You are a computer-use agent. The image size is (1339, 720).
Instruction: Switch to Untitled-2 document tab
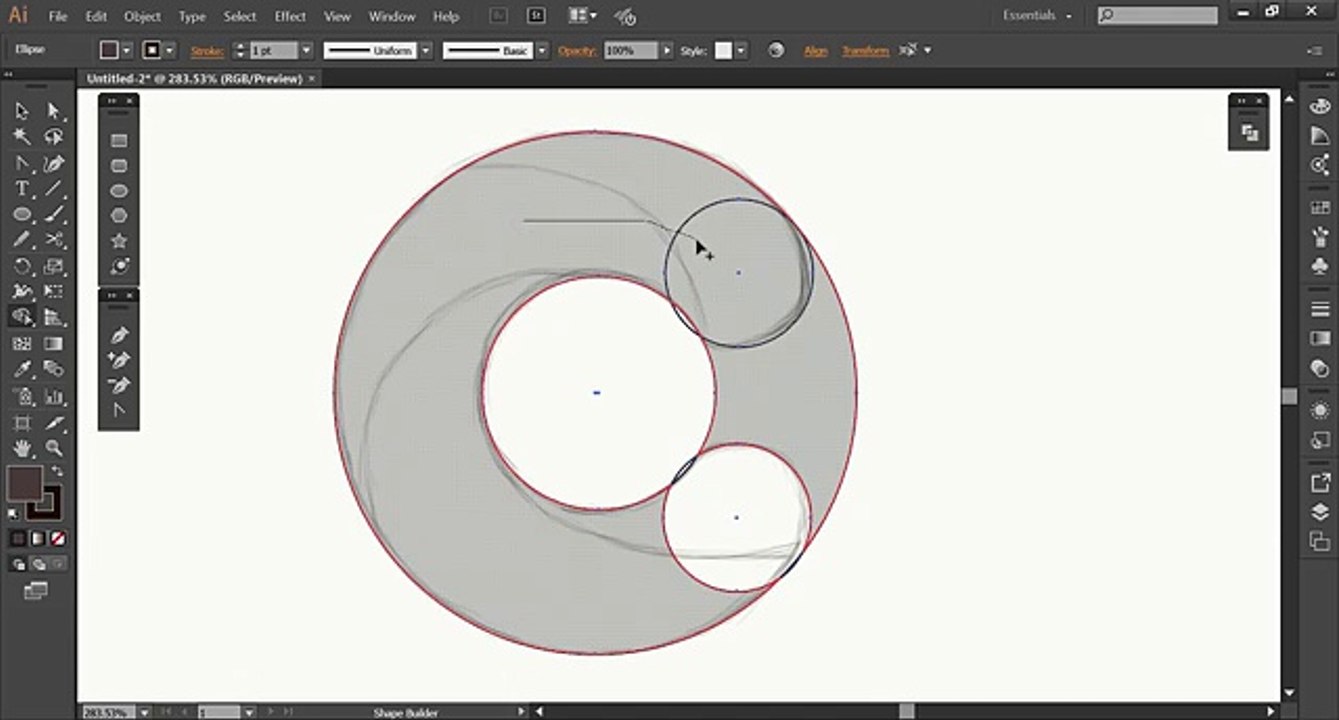pyautogui.click(x=194, y=78)
